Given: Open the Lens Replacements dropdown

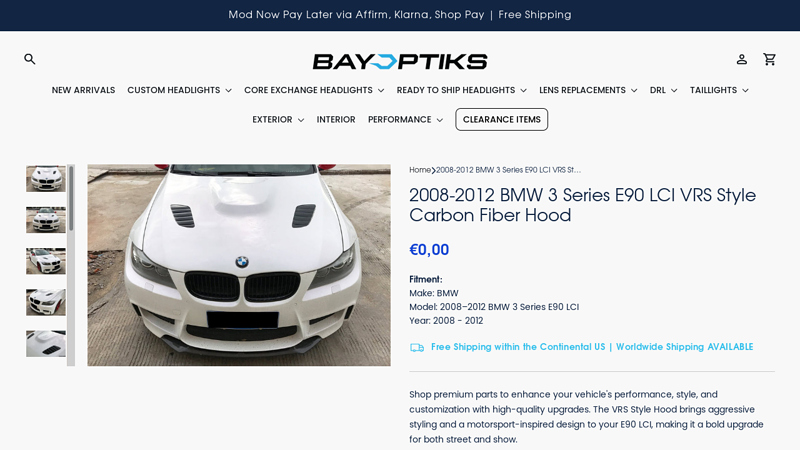Looking at the screenshot, I should click(x=588, y=90).
